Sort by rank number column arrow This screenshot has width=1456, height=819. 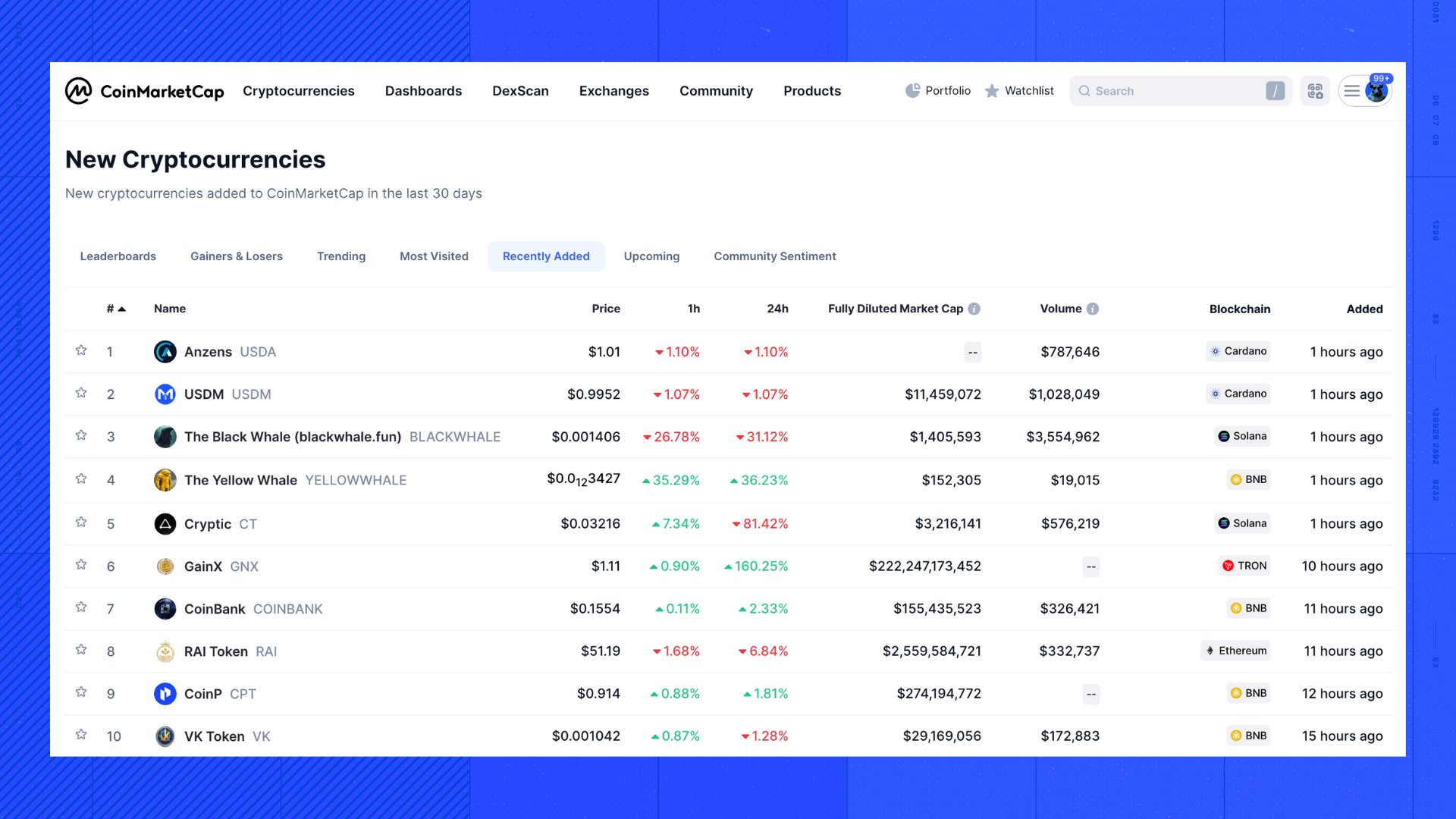pyautogui.click(x=121, y=309)
